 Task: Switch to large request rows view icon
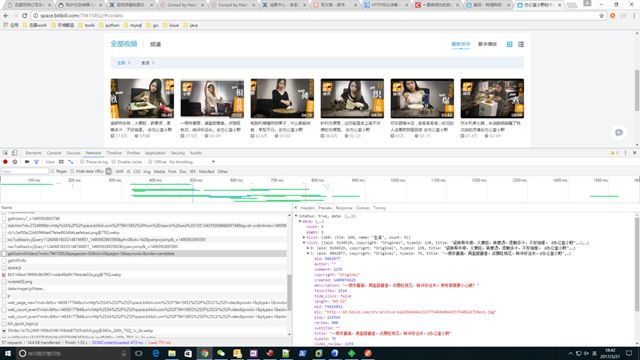coord(61,162)
